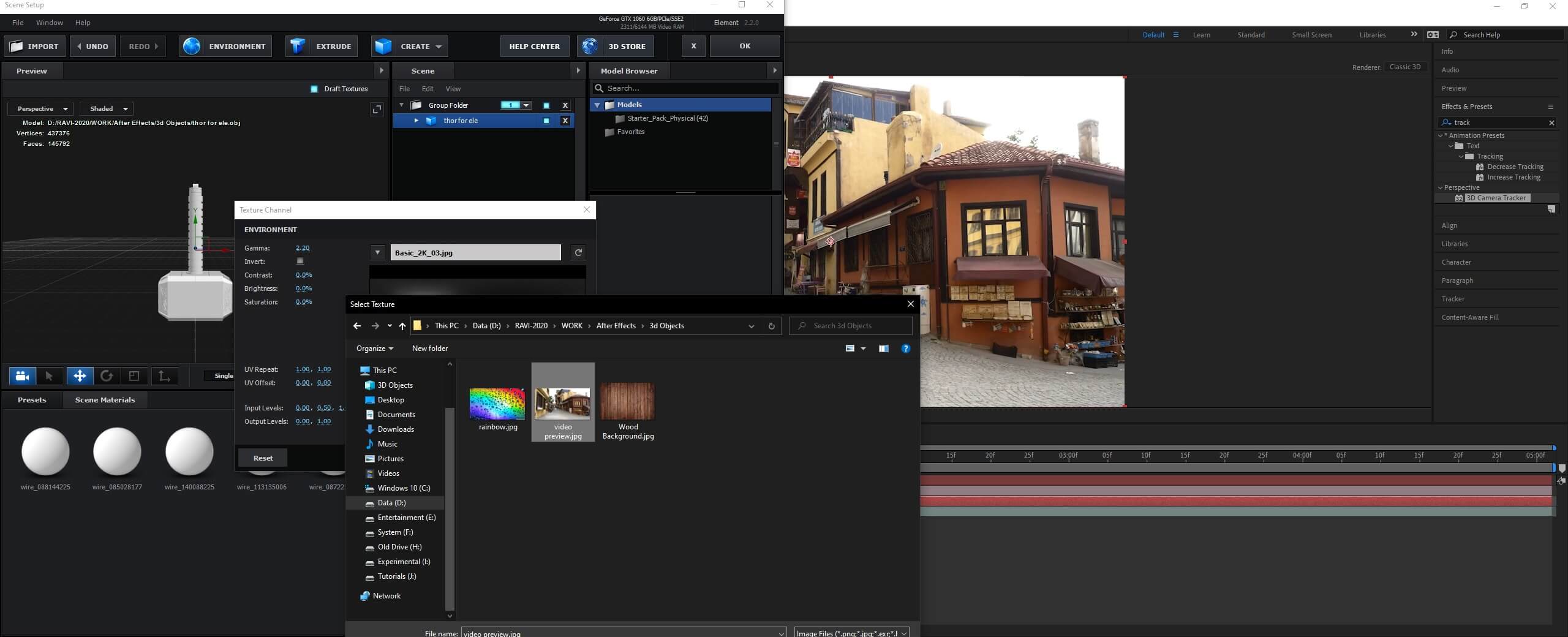
Task: Choose the move transform tool
Action: tap(80, 376)
